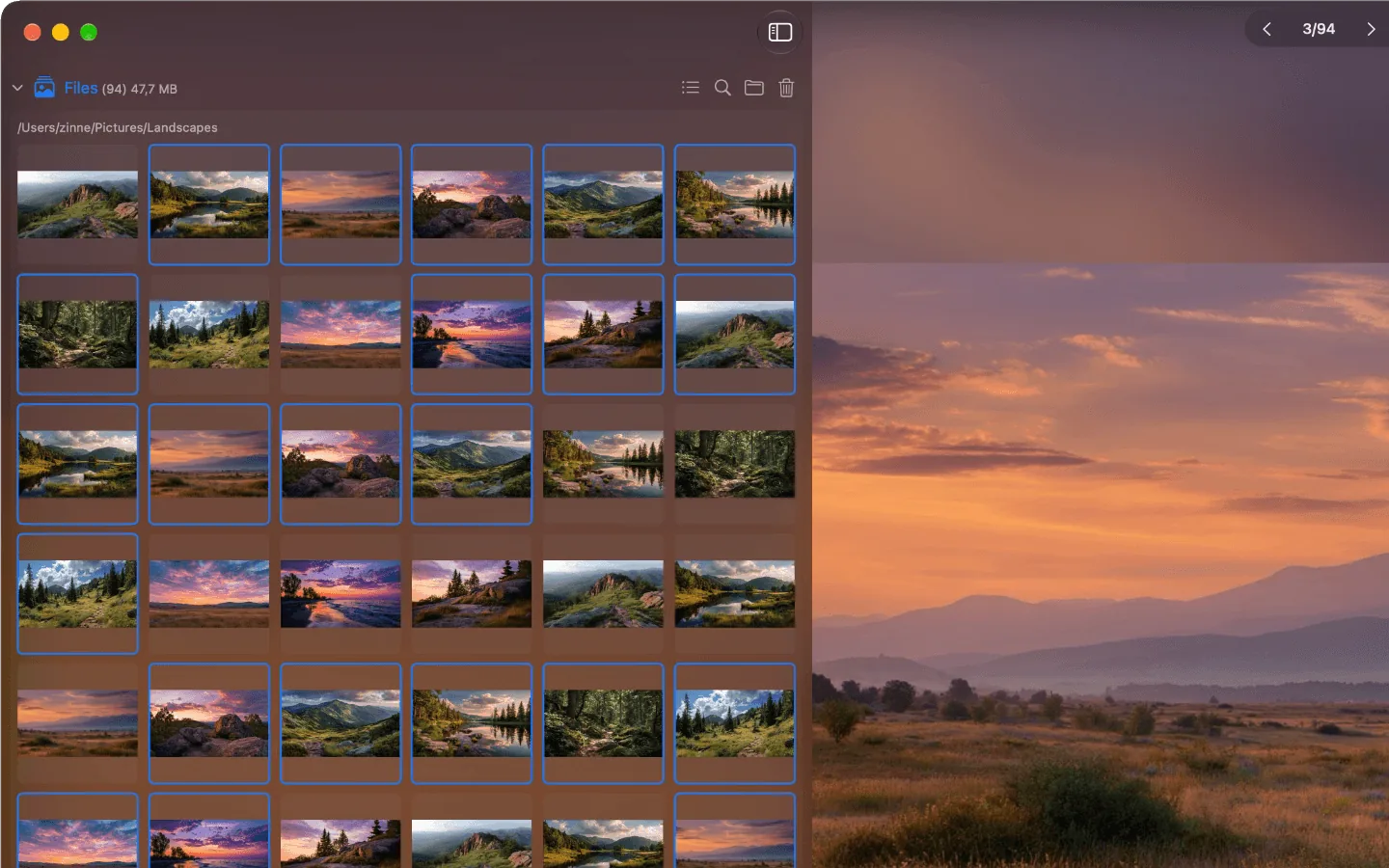Click the green valley thumbnail in first row
This screenshot has width=1389, height=868.
[x=603, y=204]
